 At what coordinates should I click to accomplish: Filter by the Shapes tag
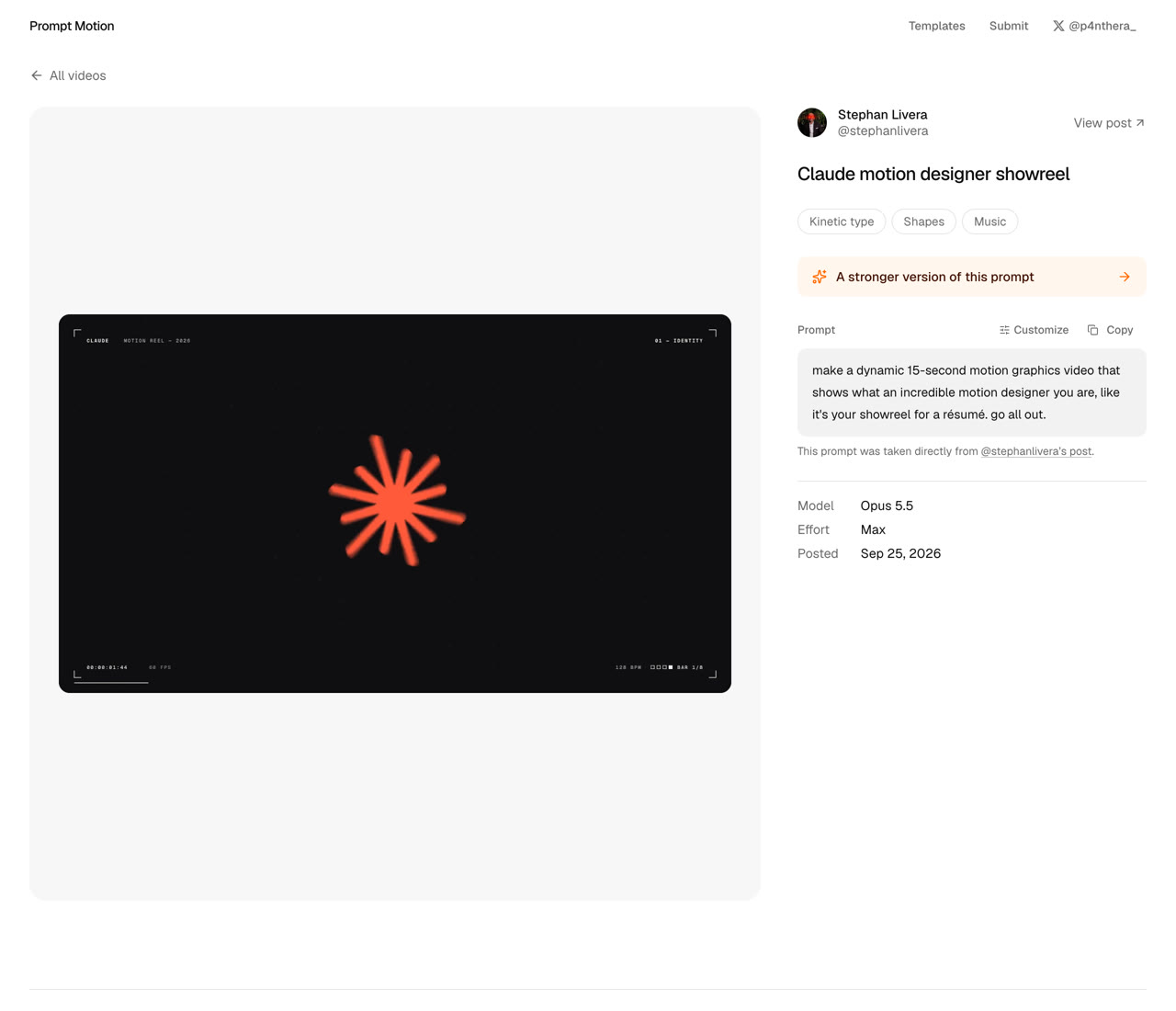[x=923, y=222]
